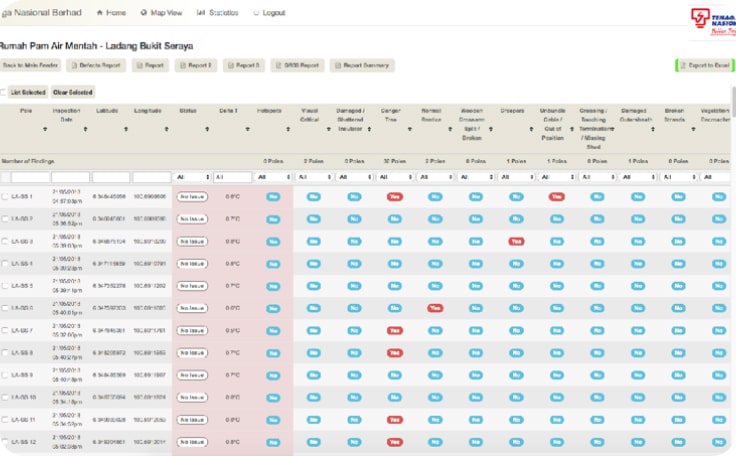Export the table to Excel
Viewport: 736px width, 456px height.
point(705,65)
